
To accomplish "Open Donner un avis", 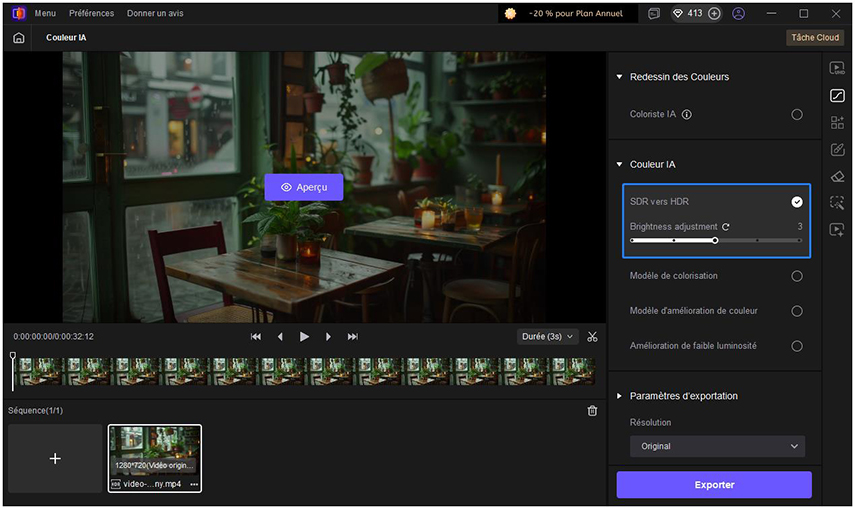I will coord(155,13).
